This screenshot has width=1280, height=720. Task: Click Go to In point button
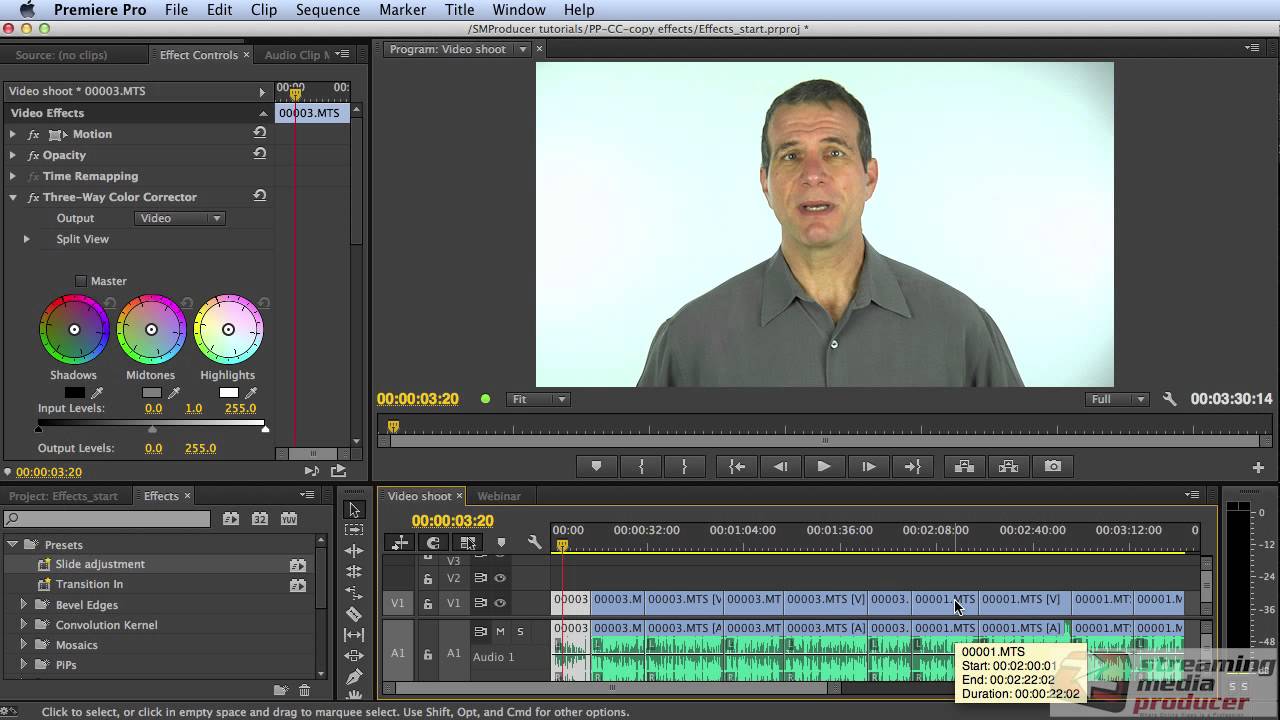737,466
